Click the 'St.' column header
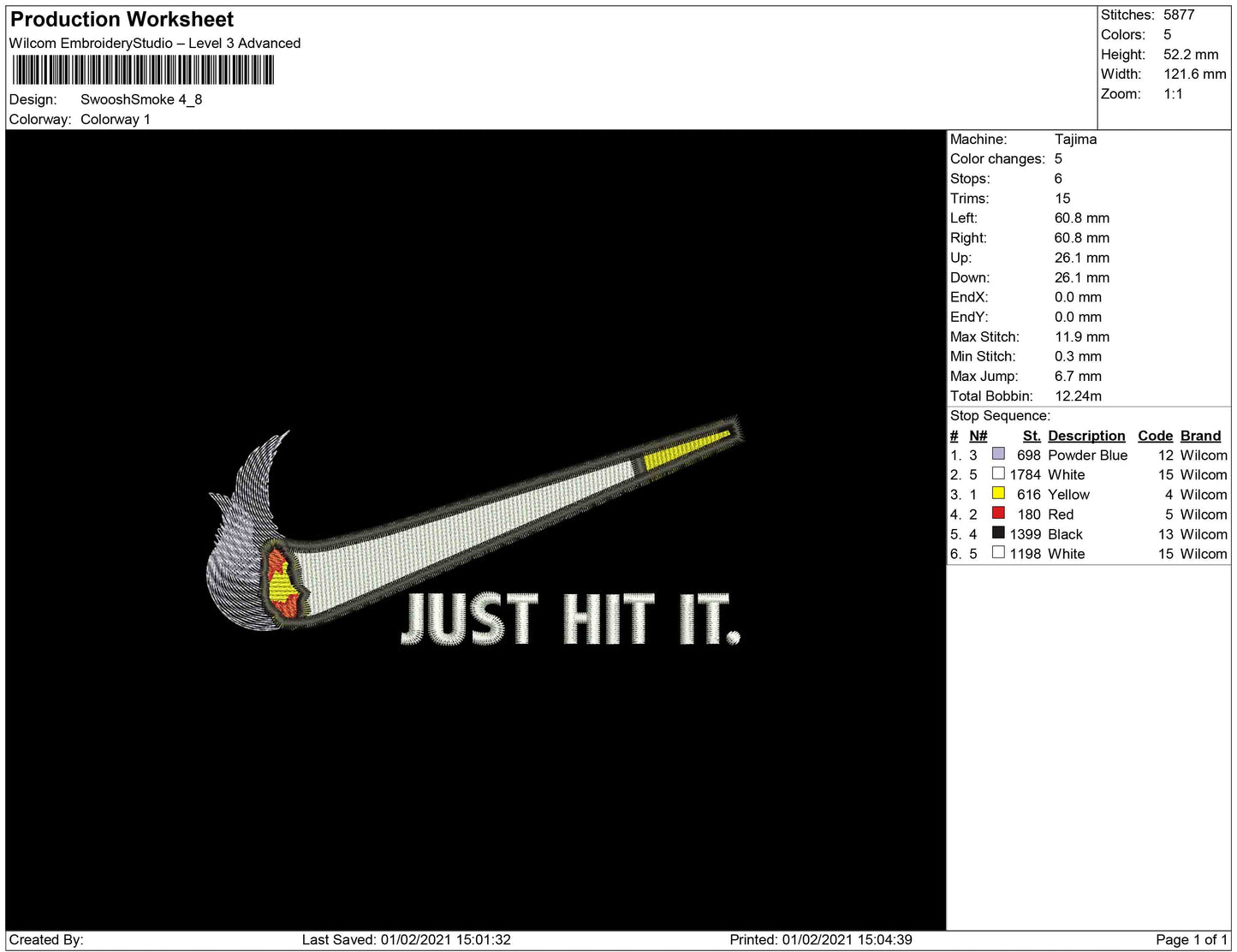Image resolution: width=1237 pixels, height=952 pixels. point(1032,436)
